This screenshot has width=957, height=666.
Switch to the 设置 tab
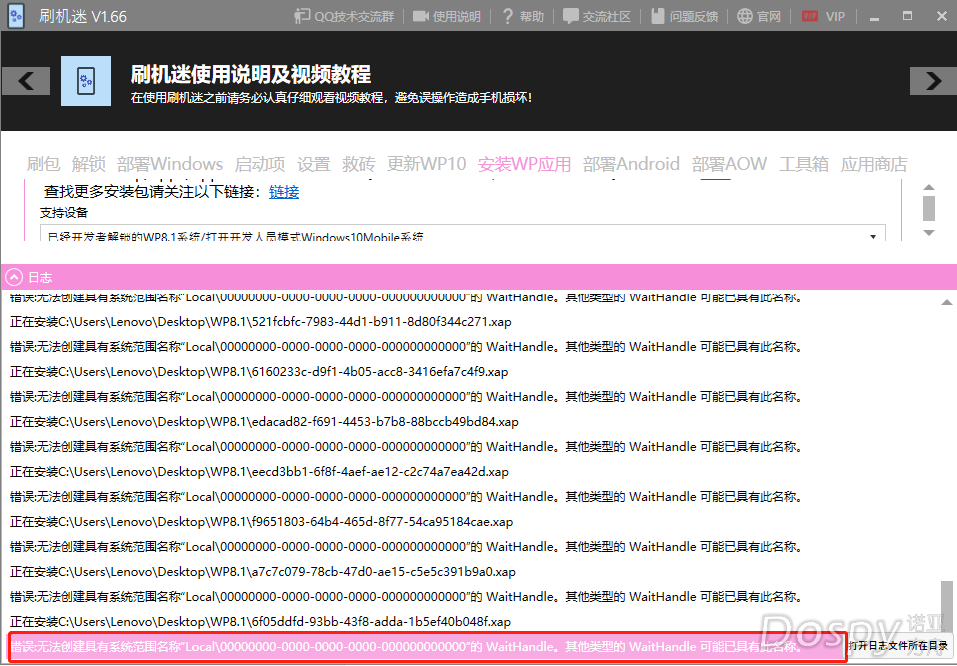(x=314, y=164)
